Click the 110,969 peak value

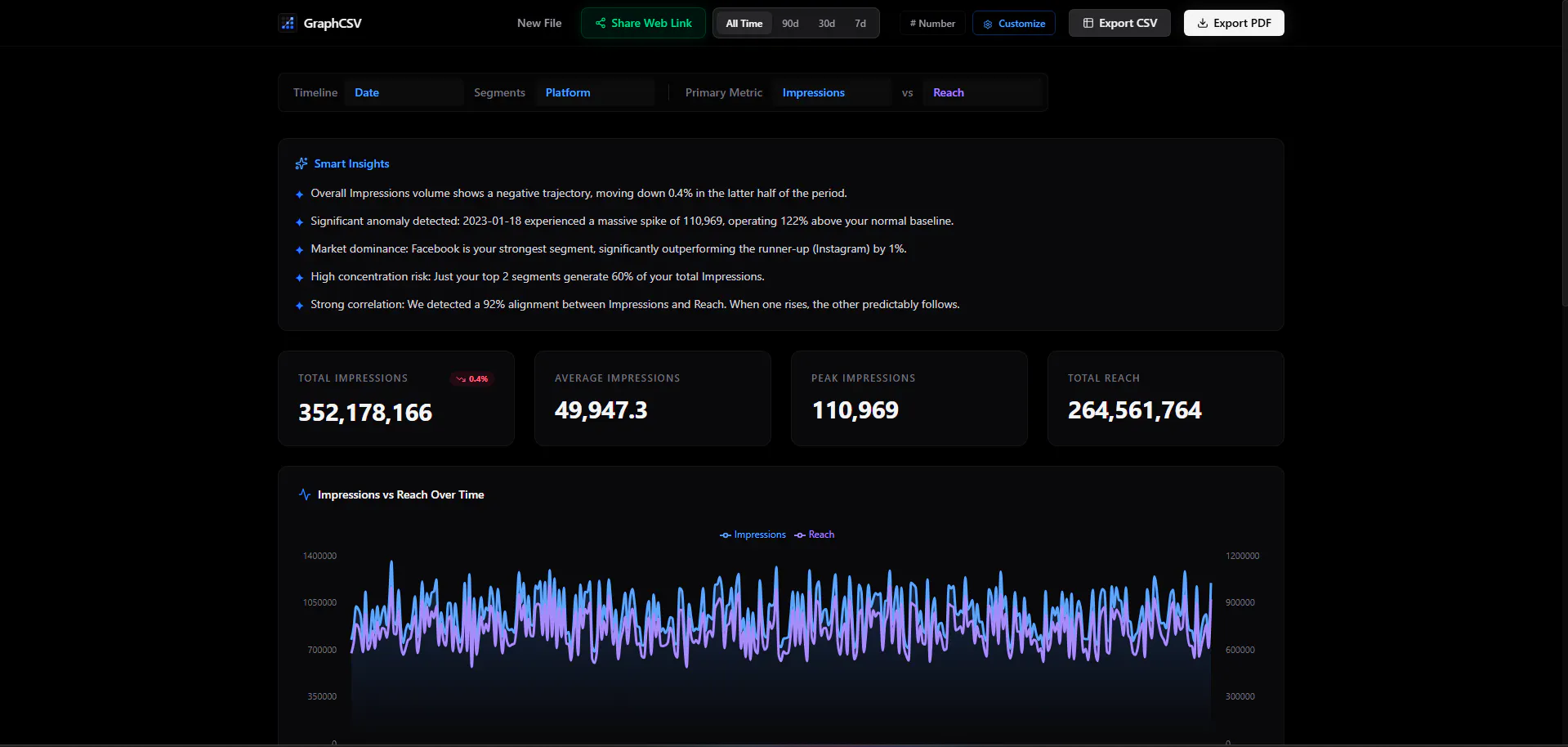855,410
